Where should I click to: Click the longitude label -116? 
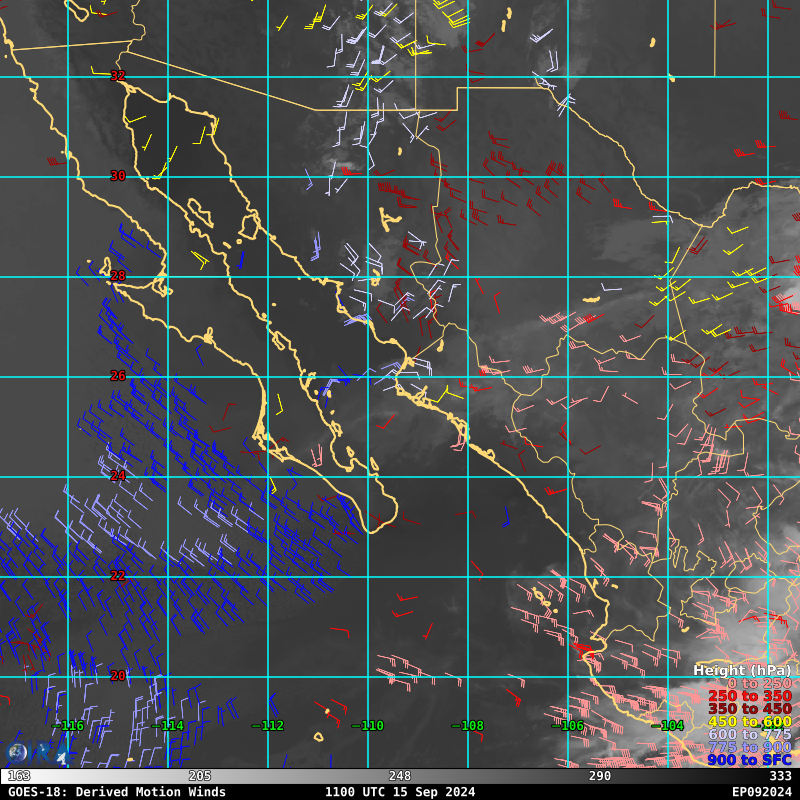click(67, 726)
